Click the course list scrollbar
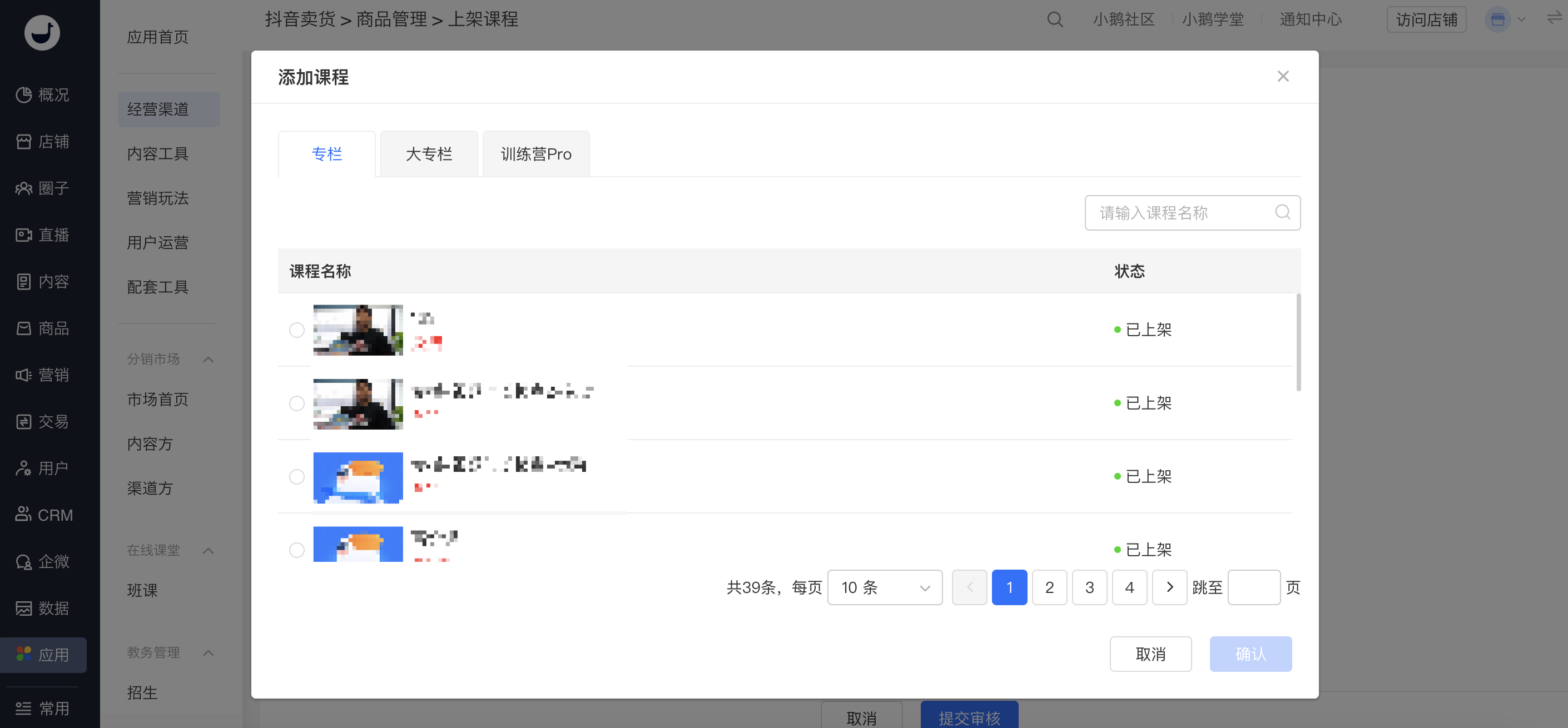Screen dimensions: 1568x728 coord(1298,342)
